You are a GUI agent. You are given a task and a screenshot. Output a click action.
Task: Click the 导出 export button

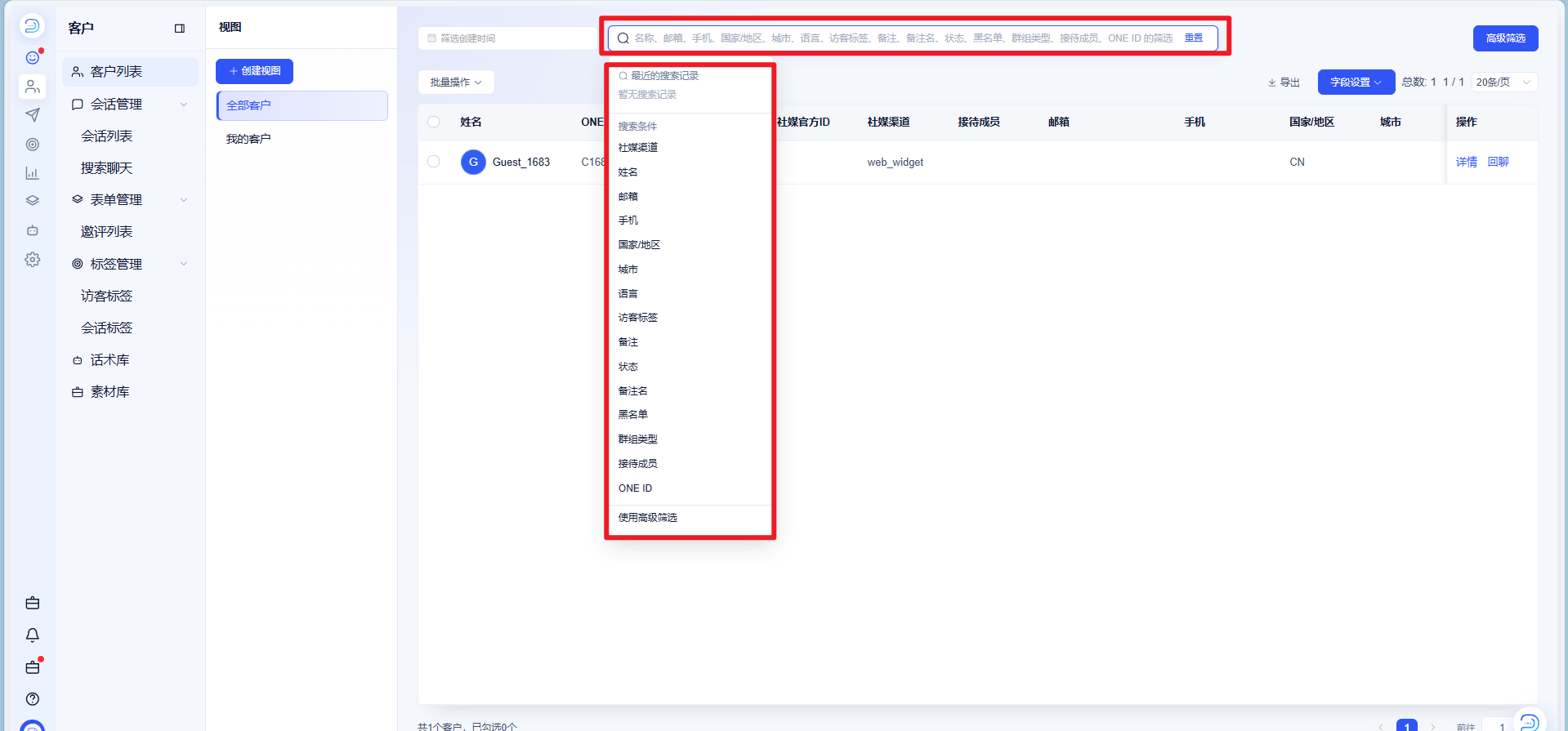pyautogui.click(x=1284, y=82)
